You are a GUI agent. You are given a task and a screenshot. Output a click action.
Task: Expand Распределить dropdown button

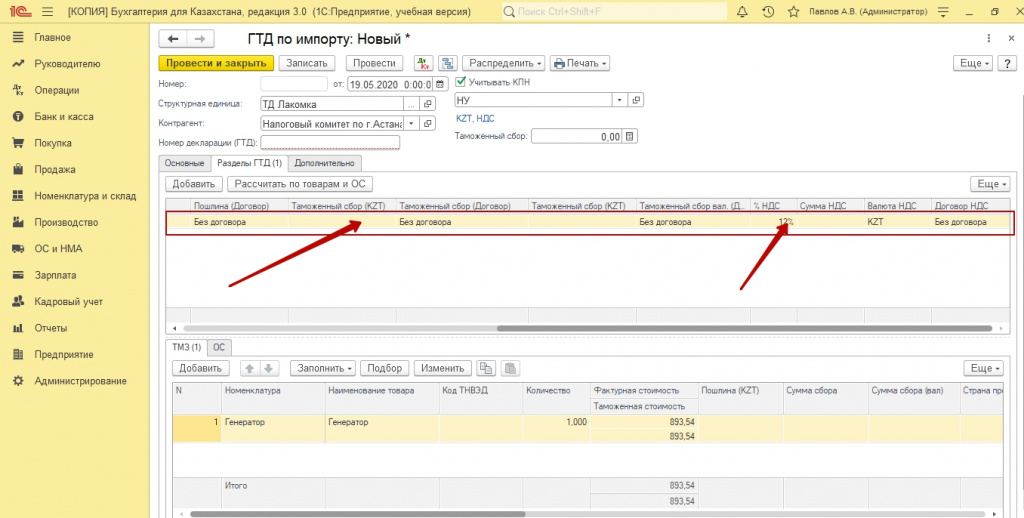pos(504,63)
